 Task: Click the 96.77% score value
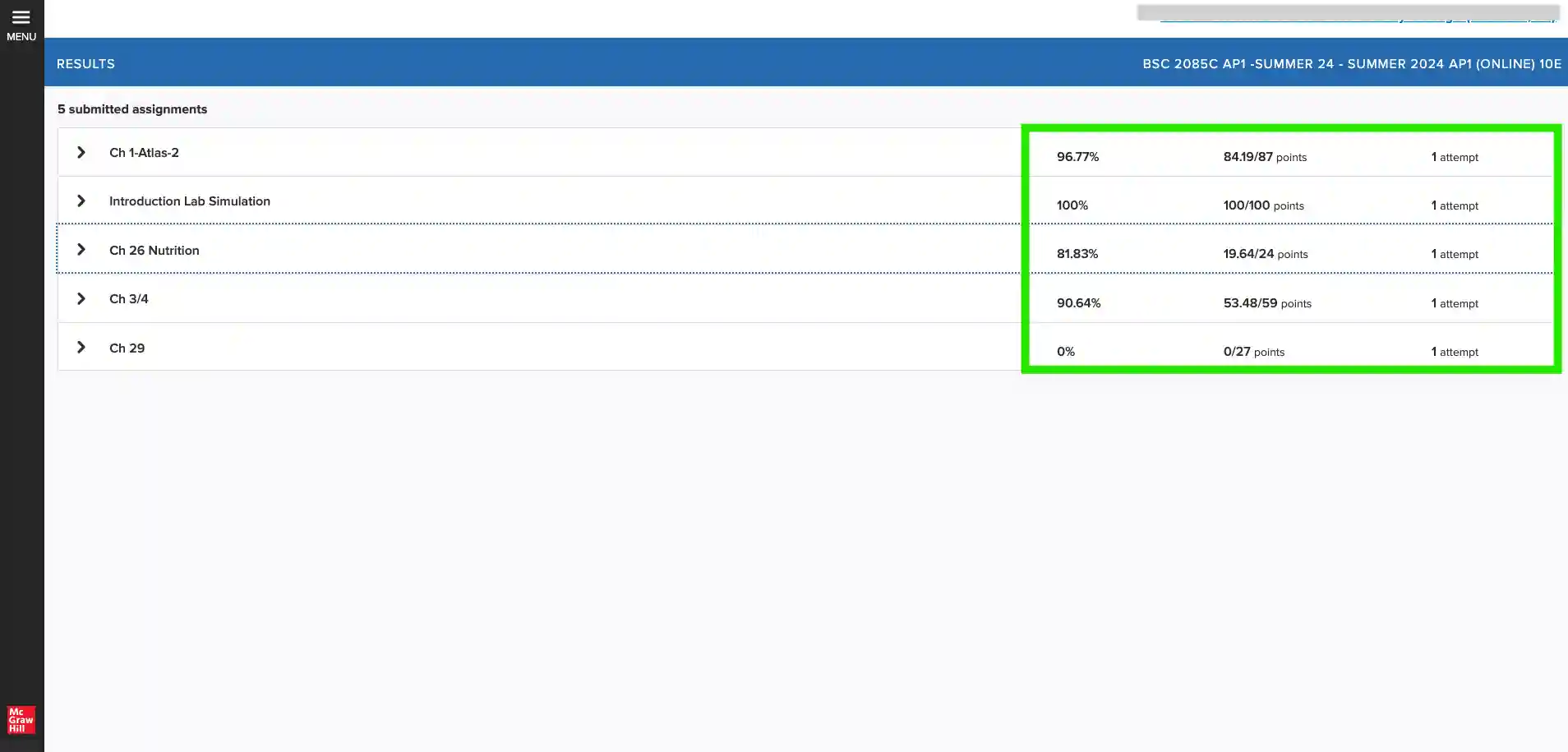click(1077, 156)
